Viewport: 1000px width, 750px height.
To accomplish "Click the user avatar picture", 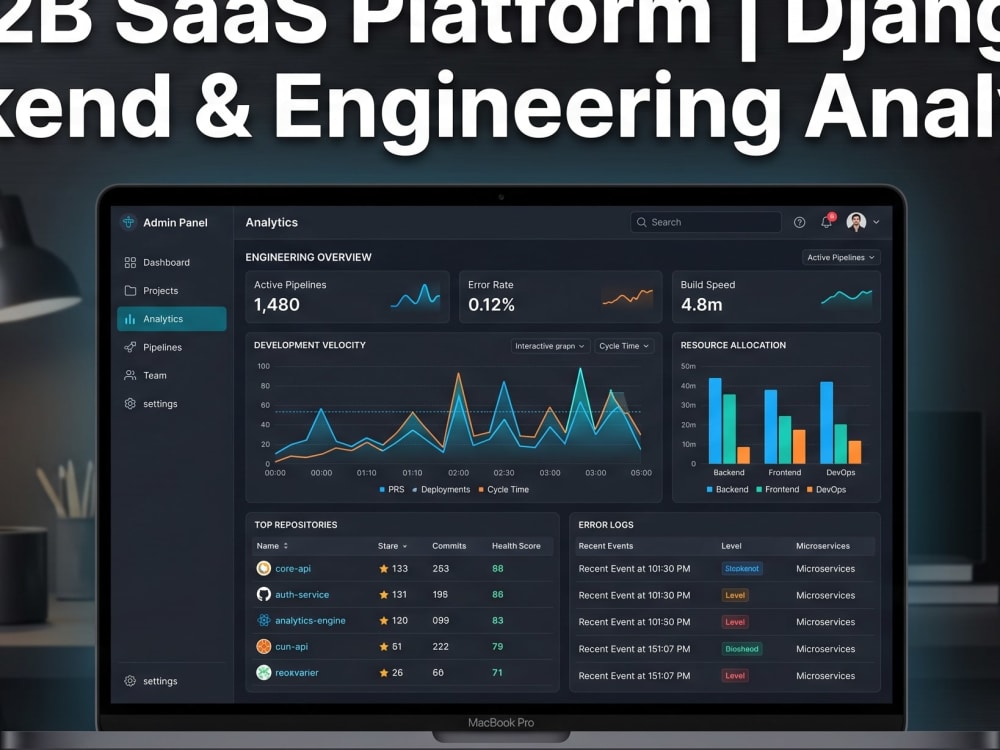I will click(856, 222).
